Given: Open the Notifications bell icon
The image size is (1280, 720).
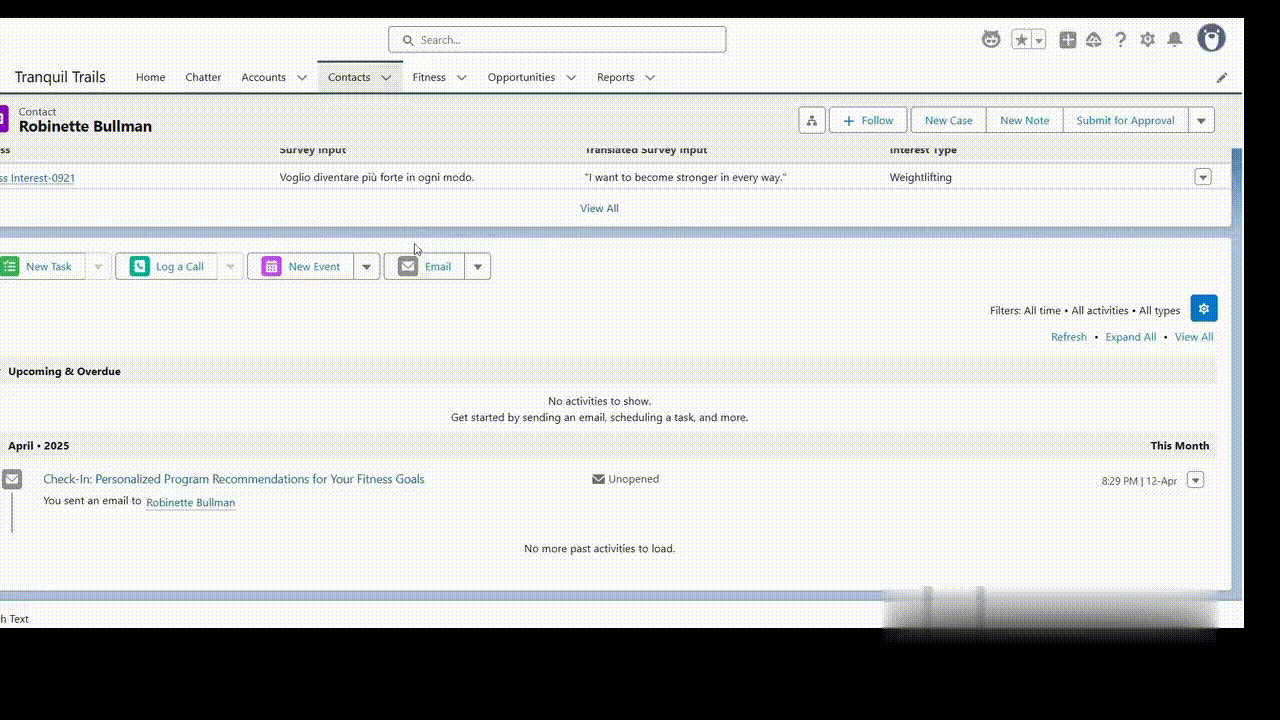Looking at the screenshot, I should pos(1175,39).
